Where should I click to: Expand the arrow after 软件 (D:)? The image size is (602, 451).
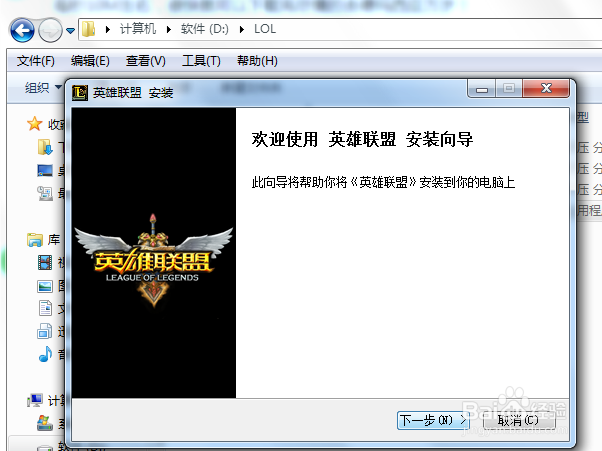[x=241, y=30]
